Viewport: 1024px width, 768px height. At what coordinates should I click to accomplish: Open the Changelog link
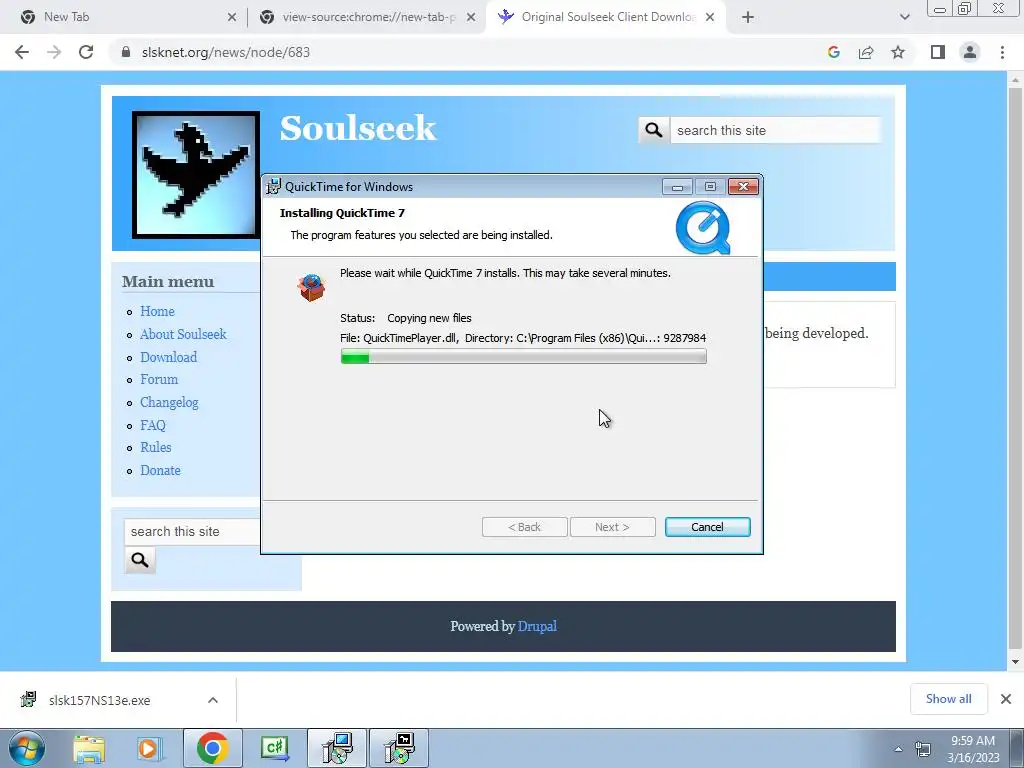tap(169, 402)
